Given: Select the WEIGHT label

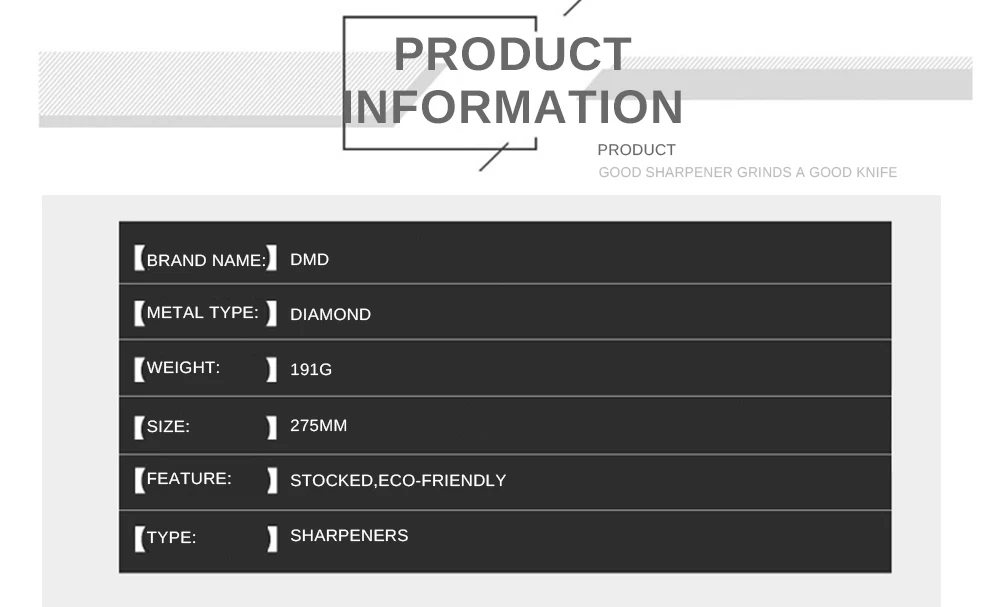Looking at the screenshot, I should pyautogui.click(x=183, y=367).
